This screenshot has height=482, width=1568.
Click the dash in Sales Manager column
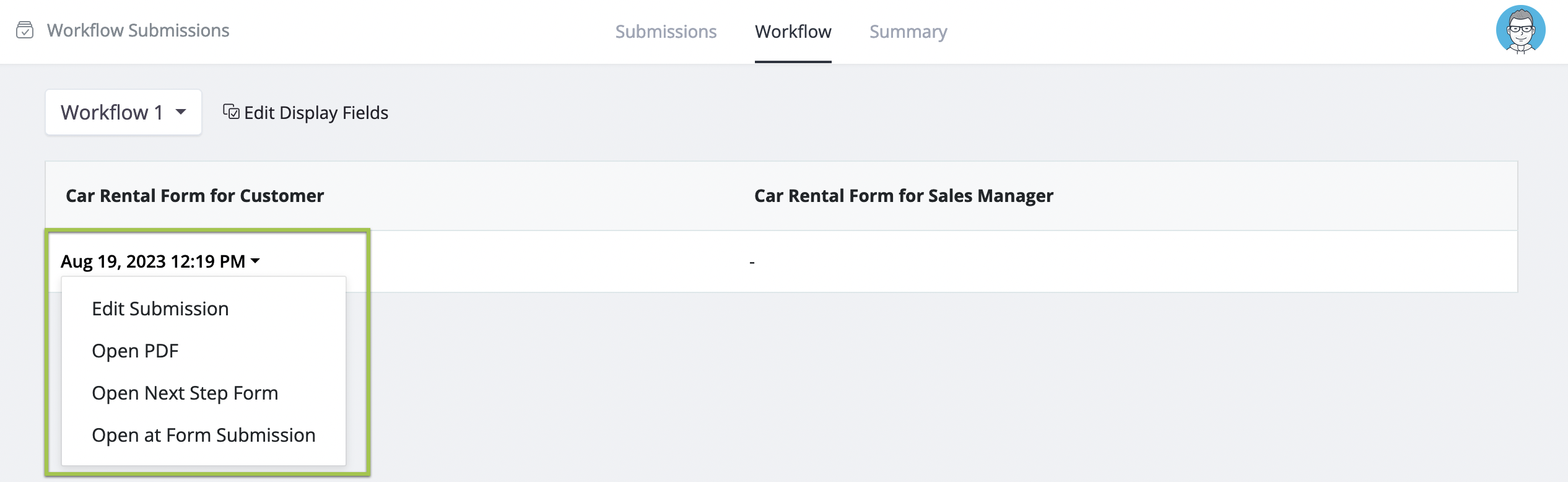[x=752, y=262]
